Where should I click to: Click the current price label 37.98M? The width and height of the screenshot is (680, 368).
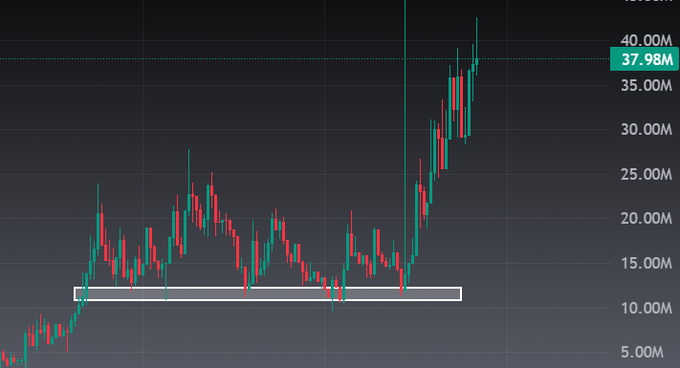coord(644,59)
